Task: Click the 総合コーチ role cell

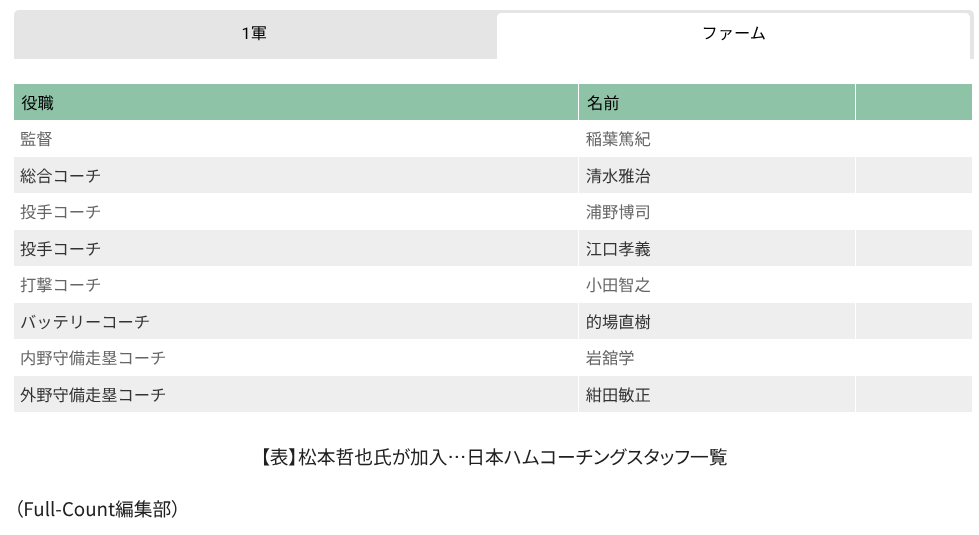Action: click(x=60, y=176)
